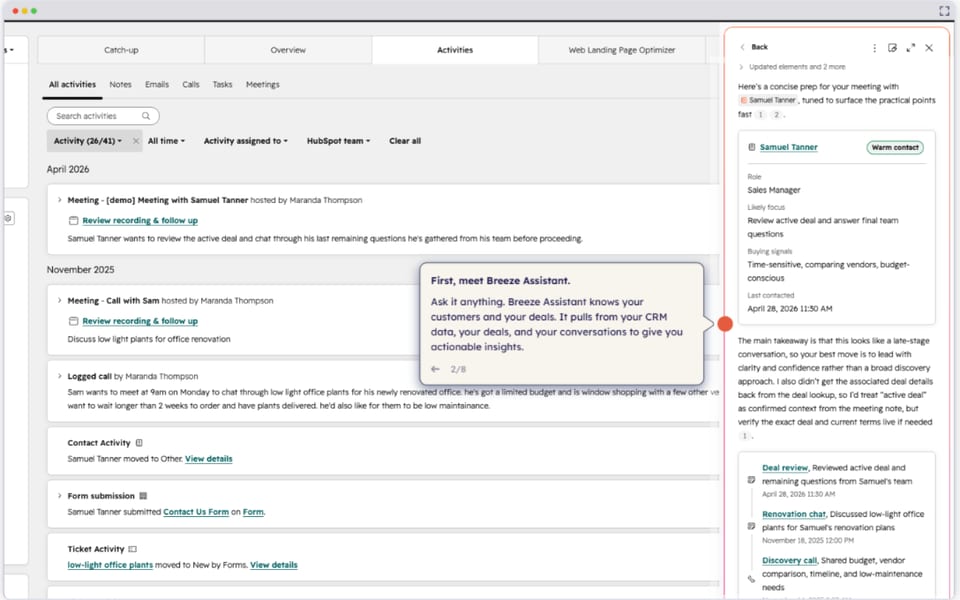Click the left sidebar settings gear icon
This screenshot has height=600, width=960.
pos(8,218)
